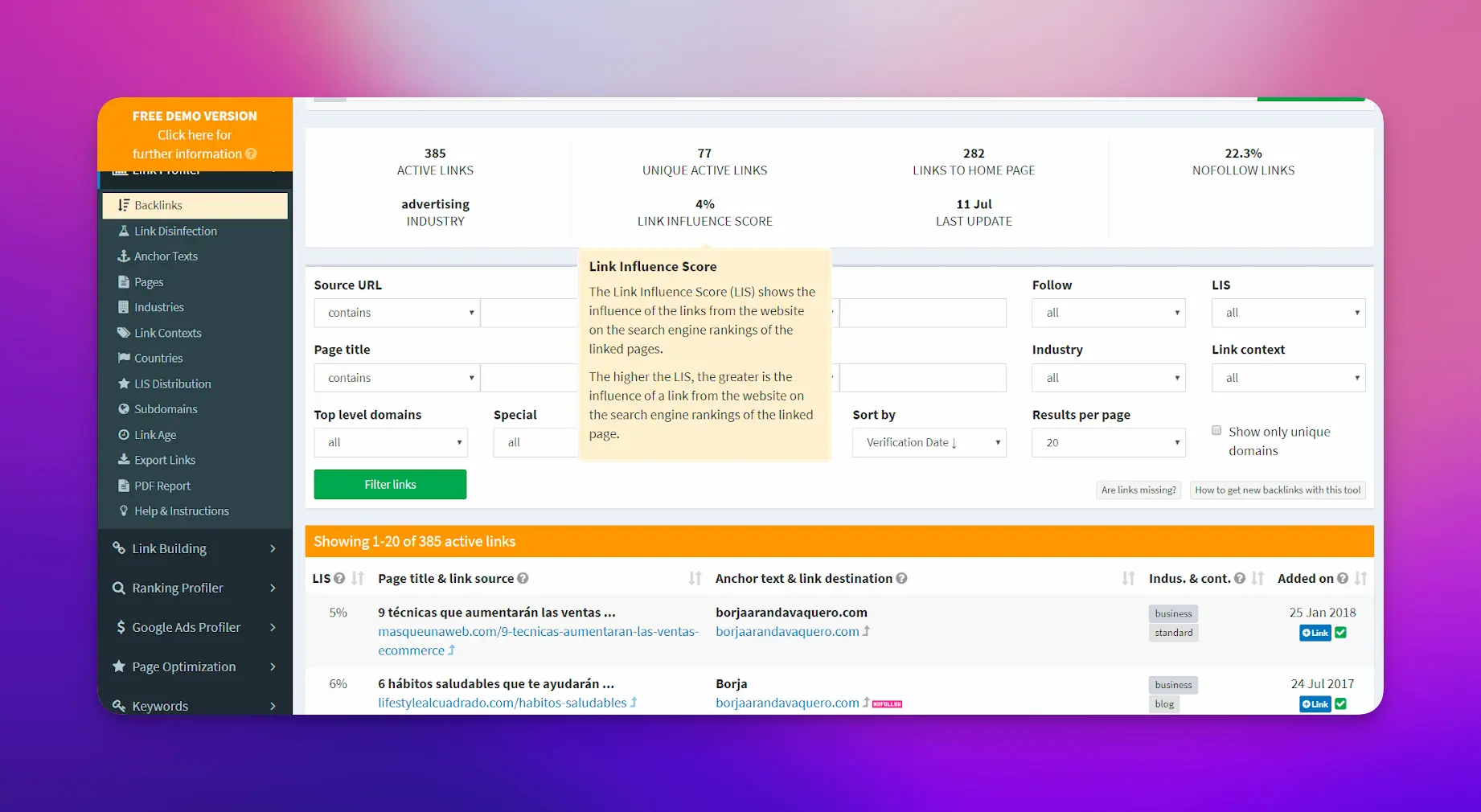
Task: Toggle the verification checkmark on the Borja row
Action: coord(1339,703)
